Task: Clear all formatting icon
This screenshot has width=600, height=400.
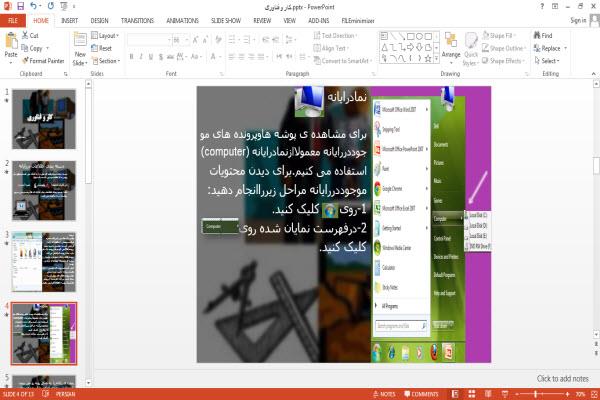Action: pyautogui.click(x=218, y=40)
